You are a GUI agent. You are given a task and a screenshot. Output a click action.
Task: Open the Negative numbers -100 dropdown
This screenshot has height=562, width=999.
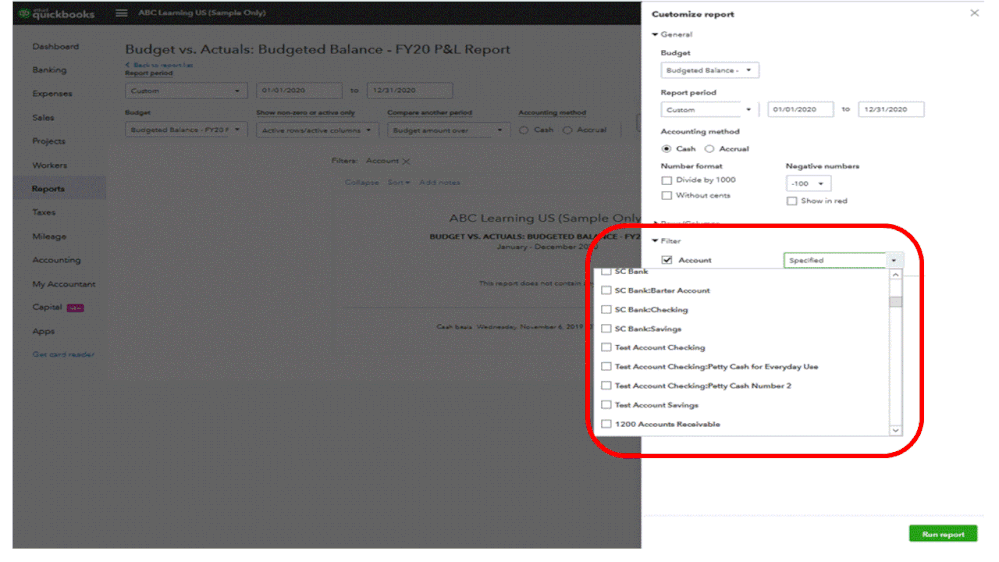pyautogui.click(x=808, y=184)
